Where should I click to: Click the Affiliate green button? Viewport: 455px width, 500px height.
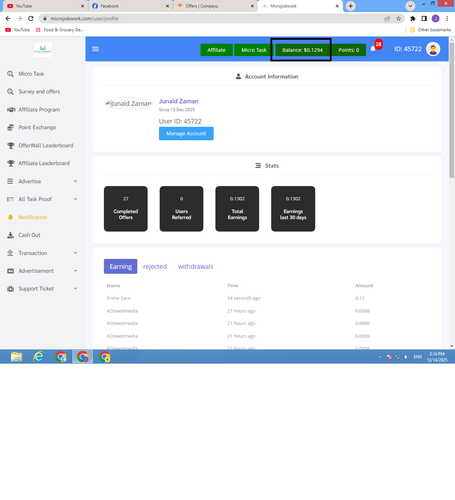(x=216, y=50)
